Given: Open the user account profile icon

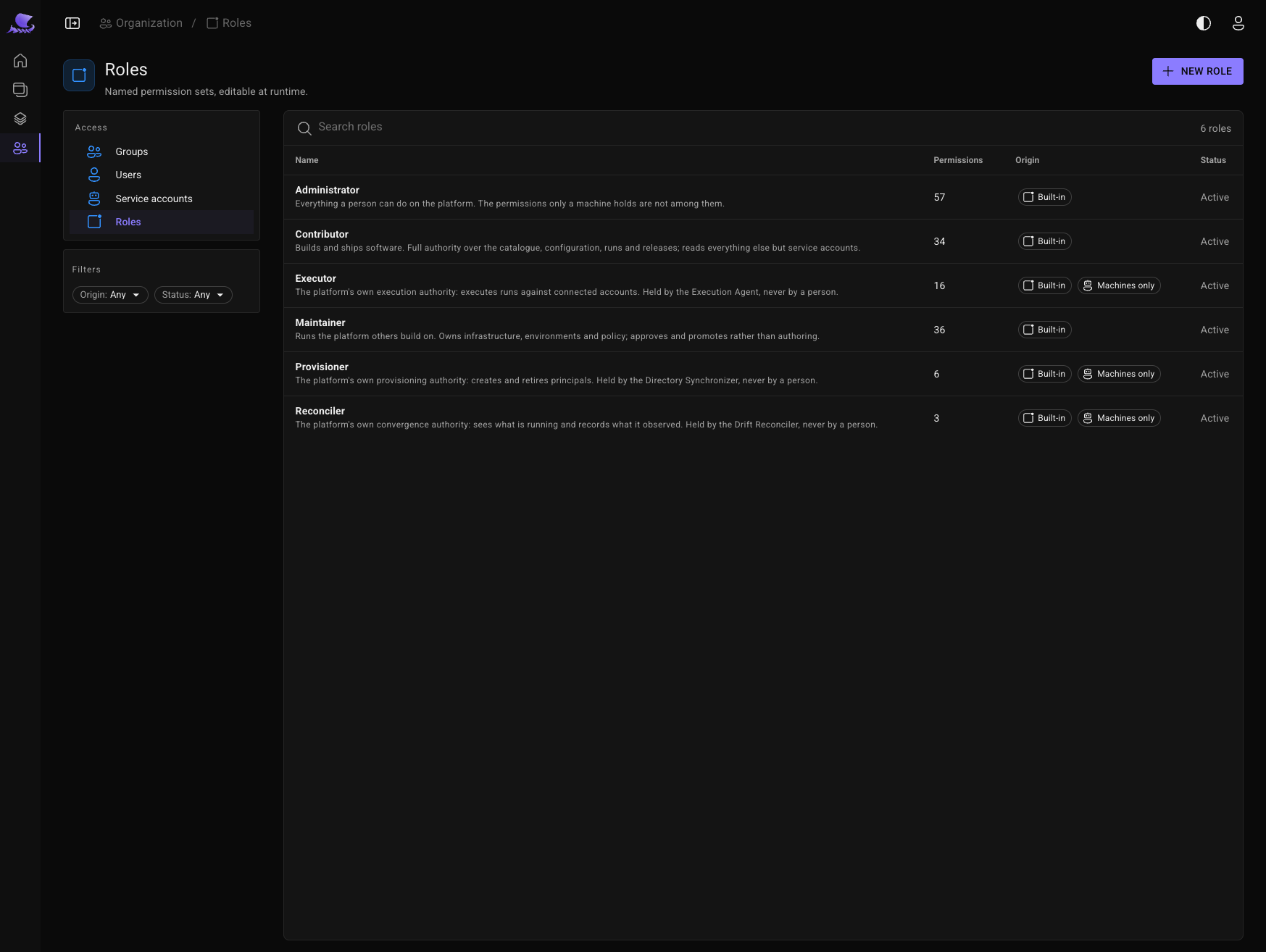Looking at the screenshot, I should (x=1238, y=23).
